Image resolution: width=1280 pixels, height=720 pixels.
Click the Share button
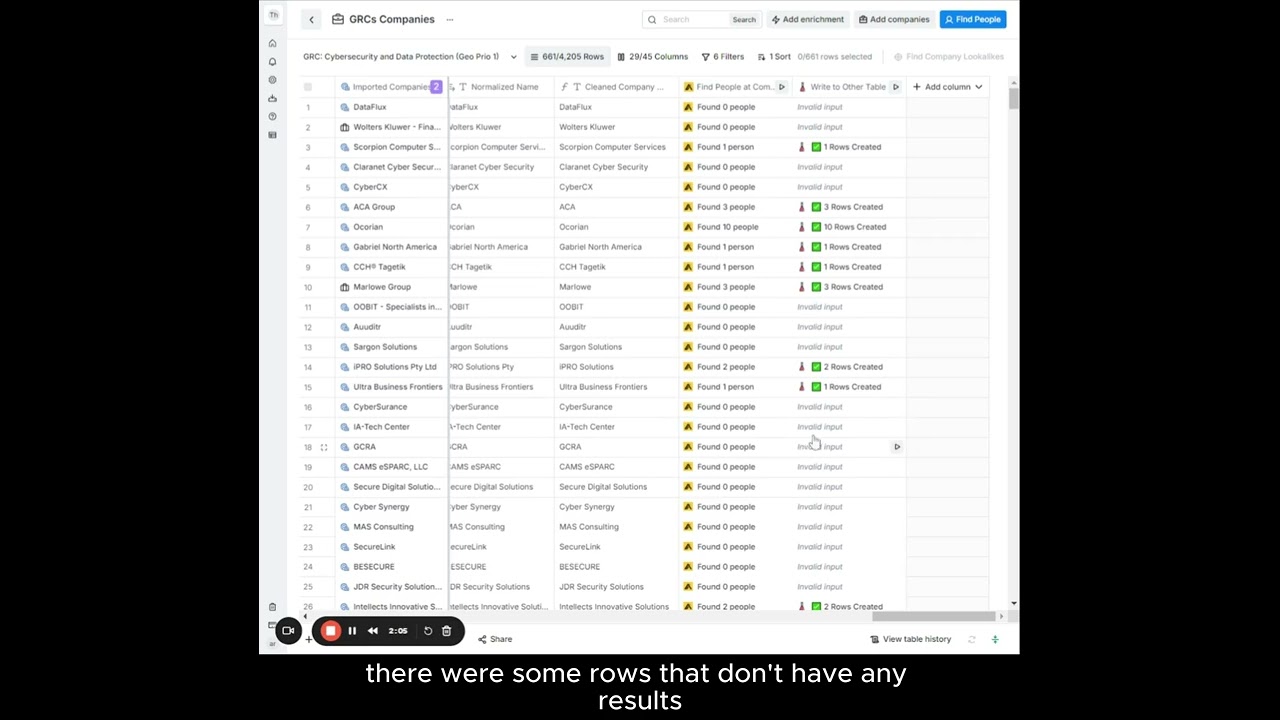(x=494, y=639)
